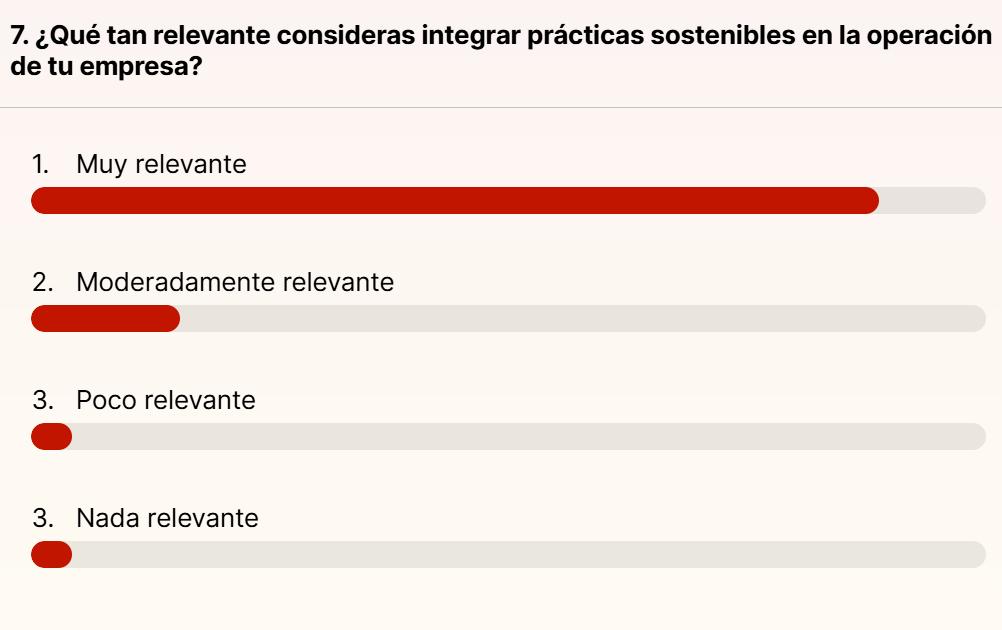This screenshot has height=630, width=1002.
Task: Click the number '2.' beside Moderadamente relevante
Action: pos(43,282)
